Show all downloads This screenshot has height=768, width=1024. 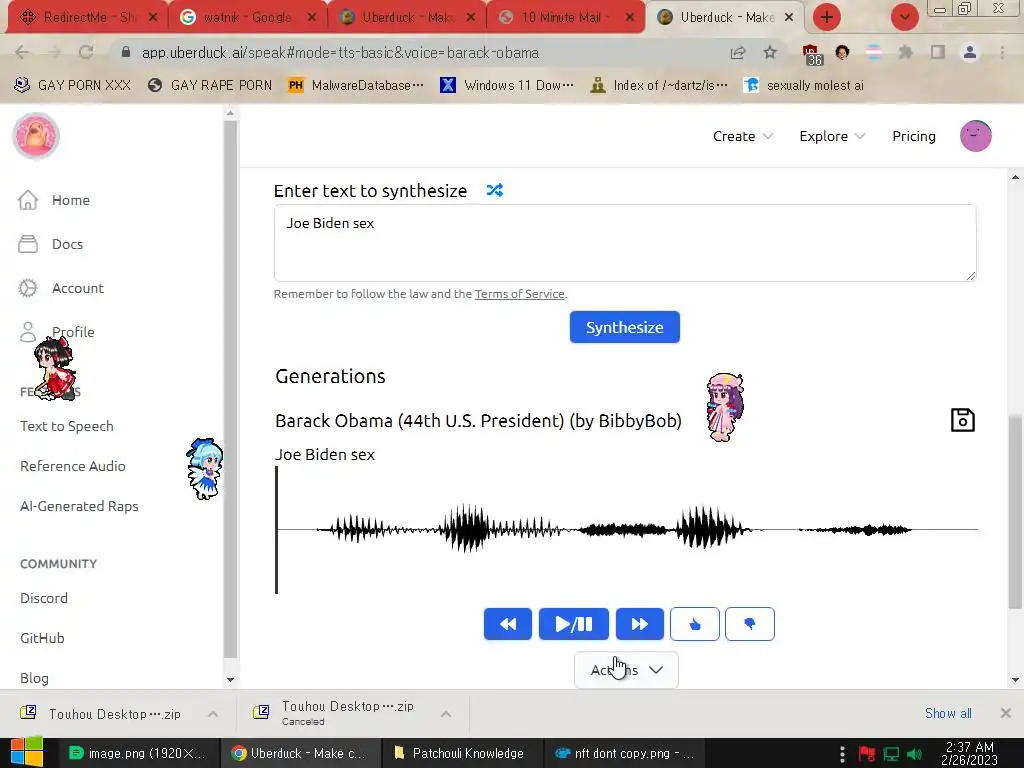click(x=948, y=713)
